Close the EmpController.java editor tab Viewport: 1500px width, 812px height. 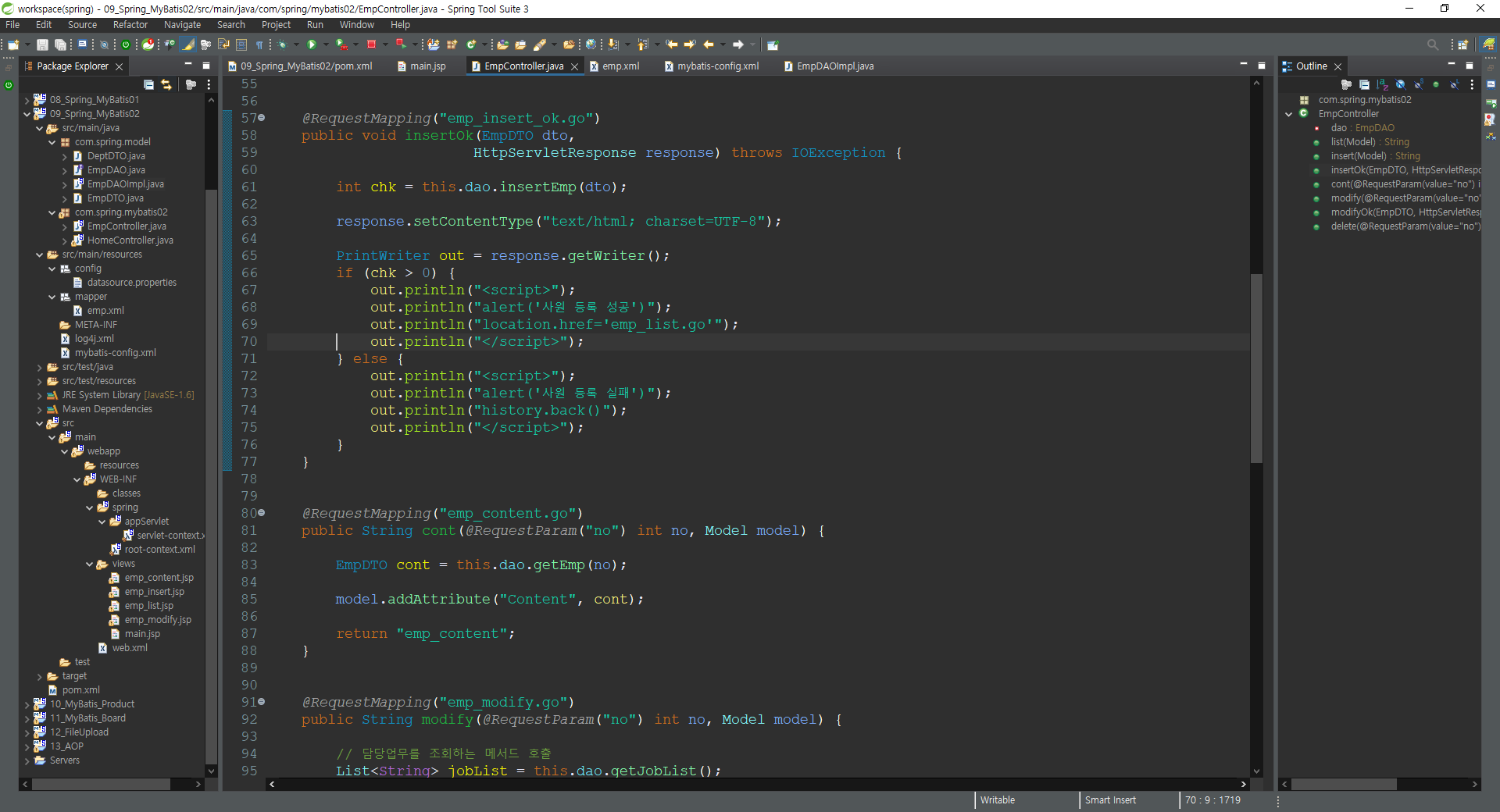coord(574,66)
